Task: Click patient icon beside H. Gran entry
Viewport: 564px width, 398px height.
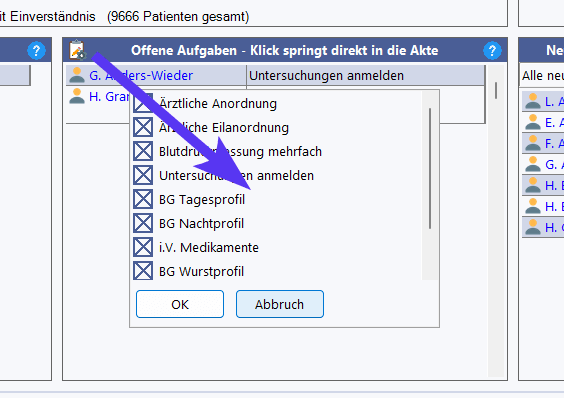Action: pos(77,96)
